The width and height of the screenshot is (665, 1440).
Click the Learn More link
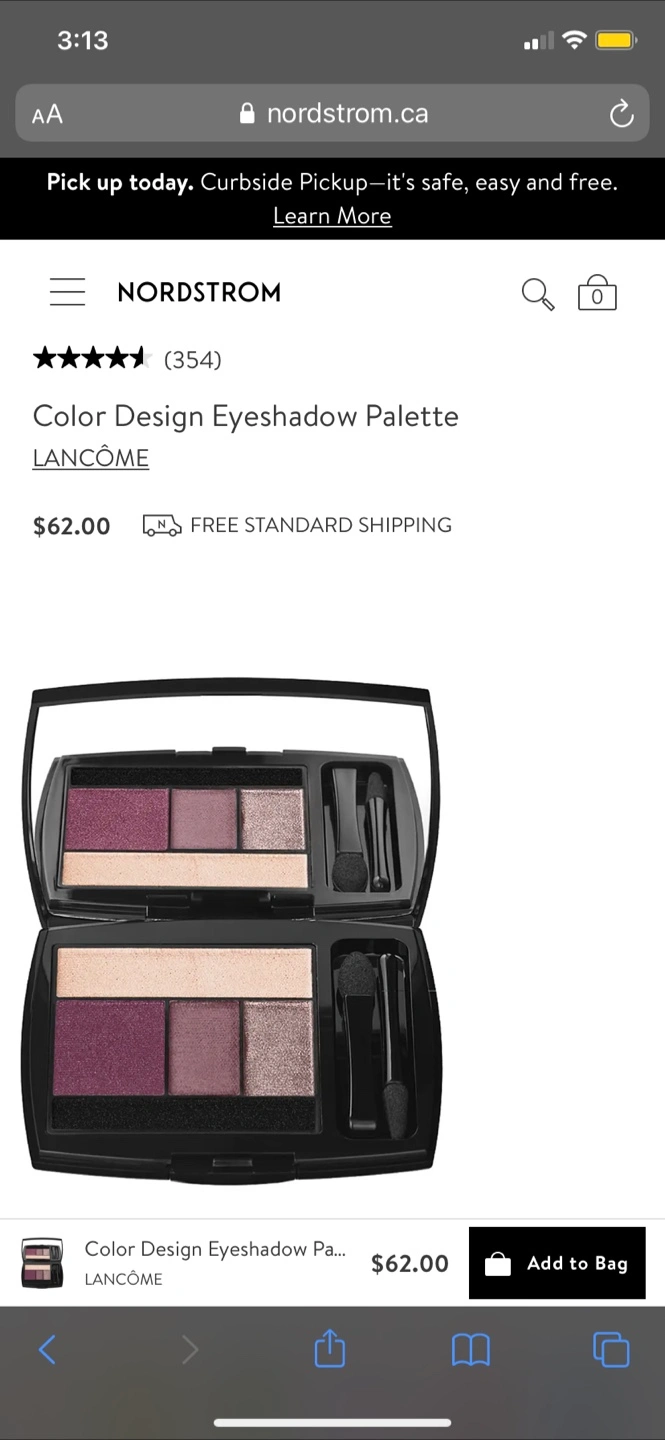pyautogui.click(x=332, y=216)
